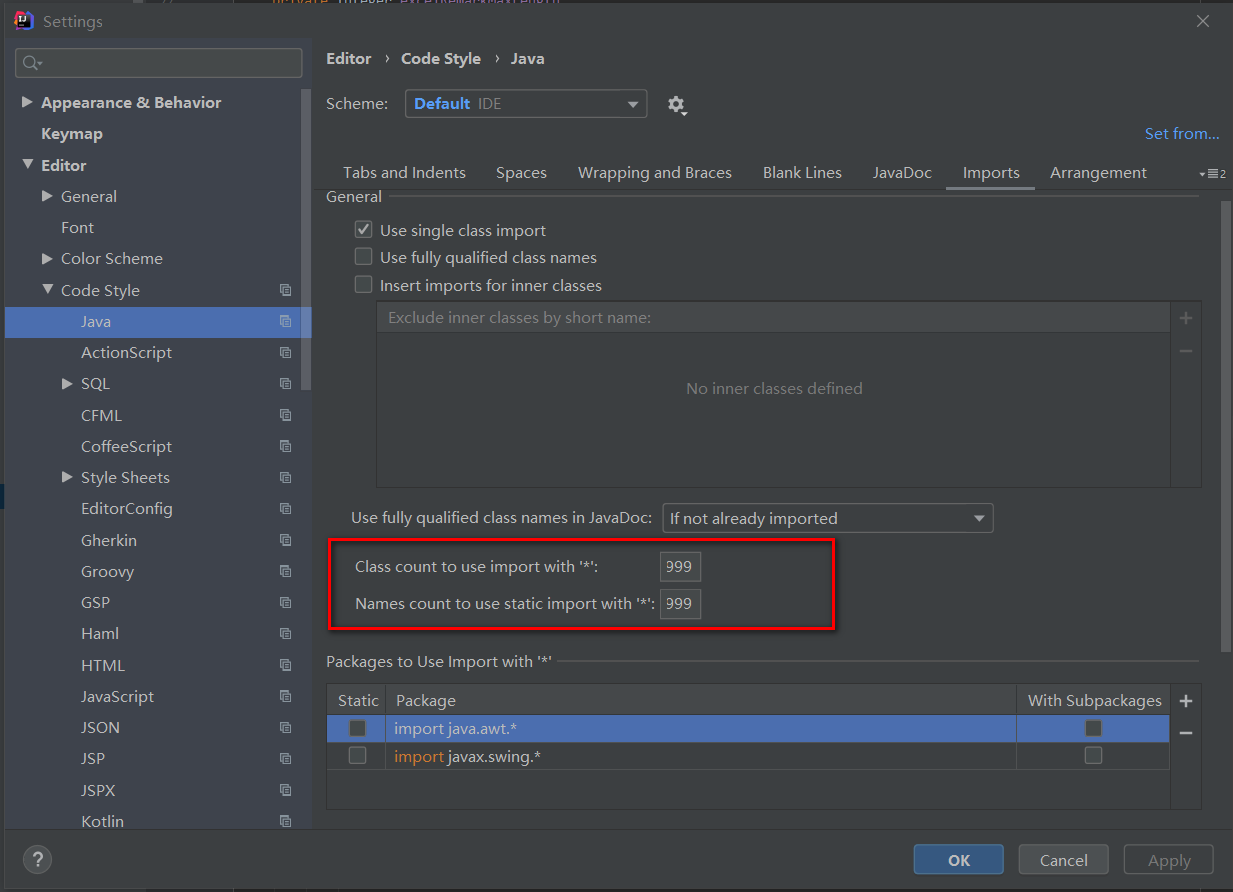This screenshot has width=1233, height=892.
Task: Switch to Tabs and Indents tab
Action: tap(404, 173)
